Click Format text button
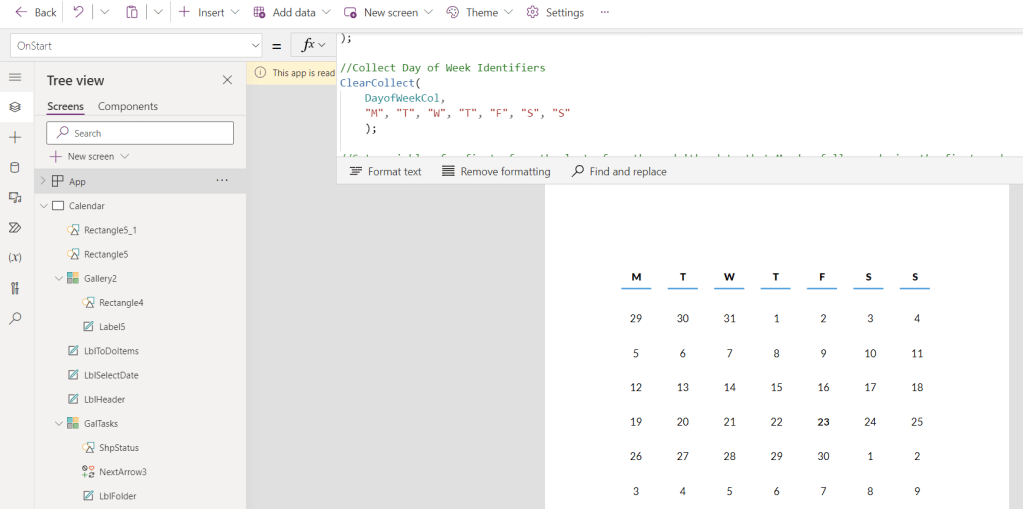The image size is (1023, 509). 386,172
